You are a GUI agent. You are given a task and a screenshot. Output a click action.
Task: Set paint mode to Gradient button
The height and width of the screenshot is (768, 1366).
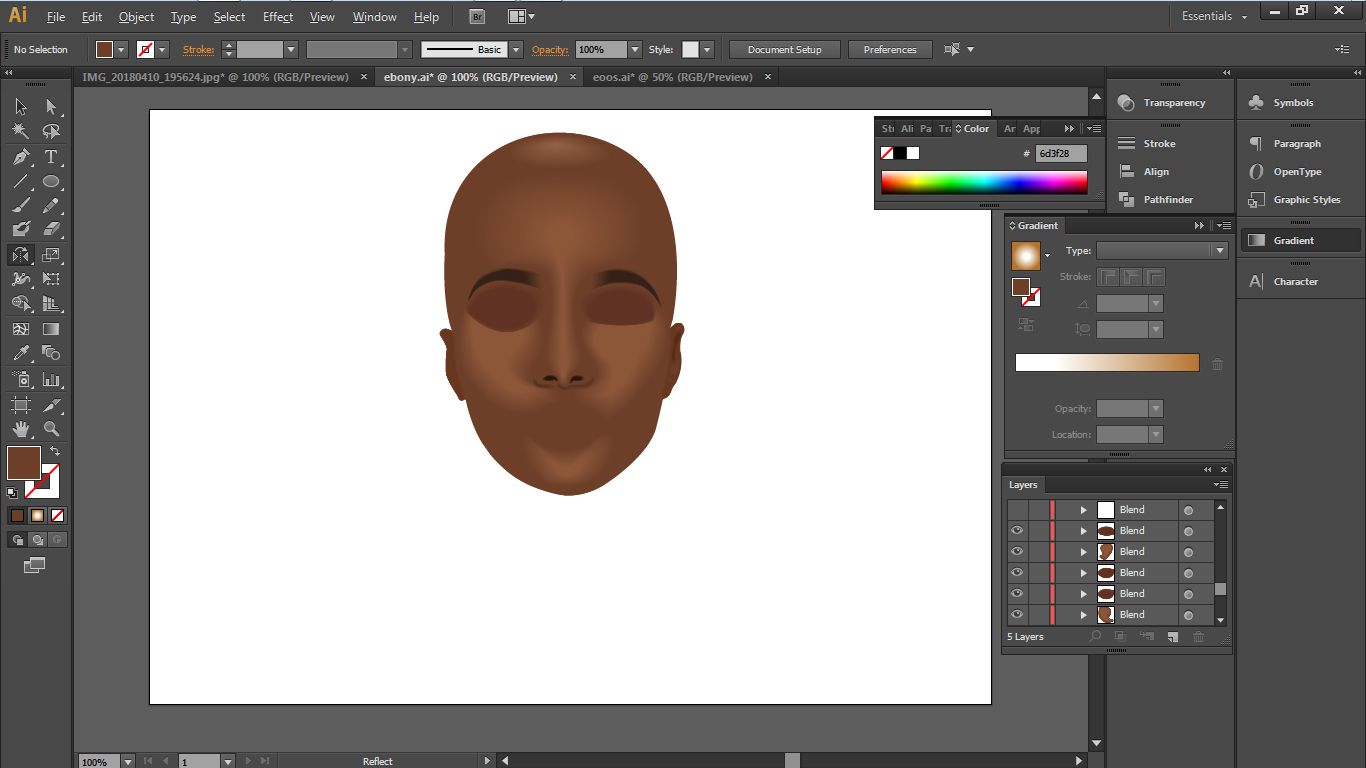pyautogui.click(x=37, y=516)
